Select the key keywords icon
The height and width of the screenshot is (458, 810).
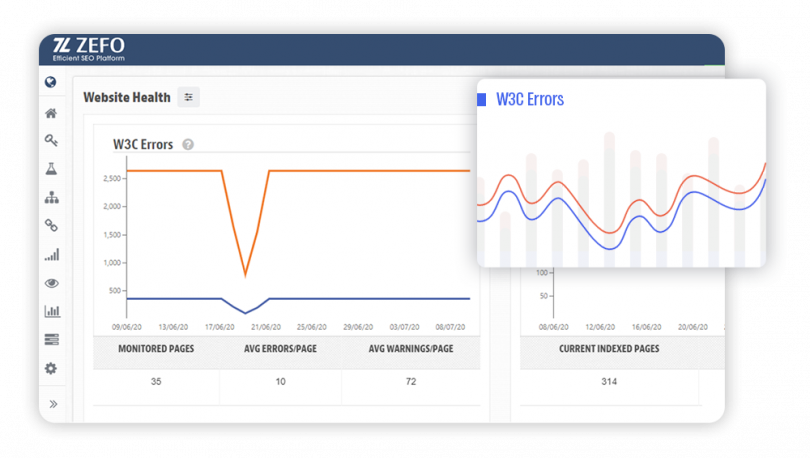tap(51, 140)
